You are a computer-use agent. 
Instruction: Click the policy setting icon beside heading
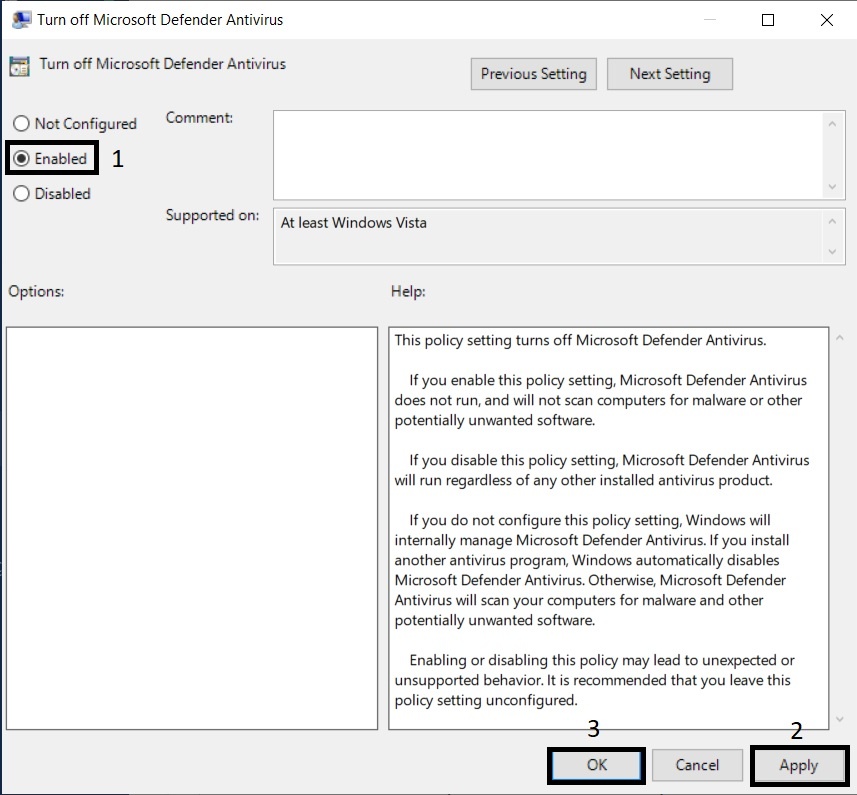[x=20, y=66]
